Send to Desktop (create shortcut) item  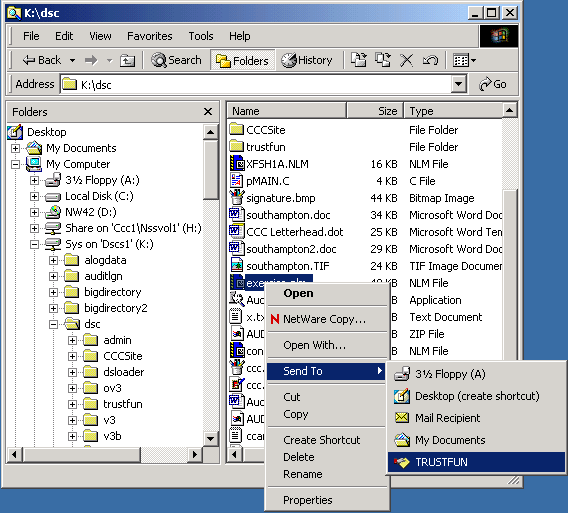coord(477,396)
